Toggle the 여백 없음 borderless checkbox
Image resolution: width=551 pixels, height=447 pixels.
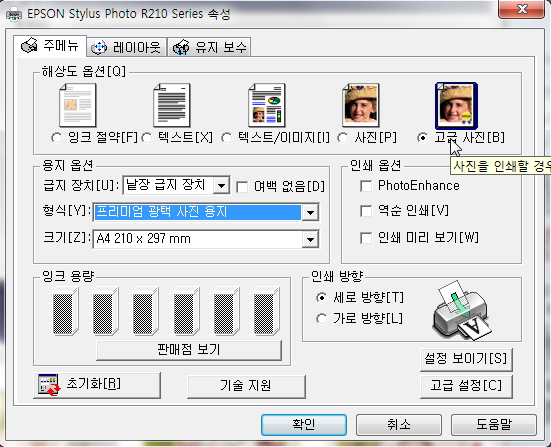(x=242, y=187)
